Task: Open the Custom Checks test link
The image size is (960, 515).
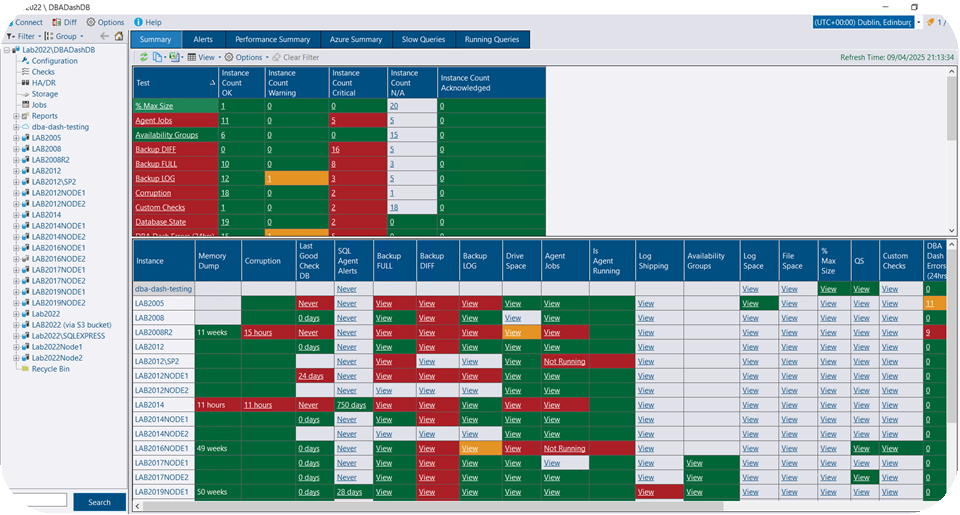Action: click(160, 208)
